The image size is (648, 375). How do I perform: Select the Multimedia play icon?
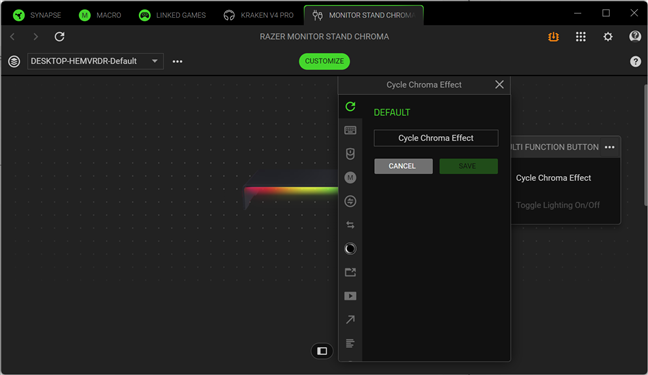(350, 296)
